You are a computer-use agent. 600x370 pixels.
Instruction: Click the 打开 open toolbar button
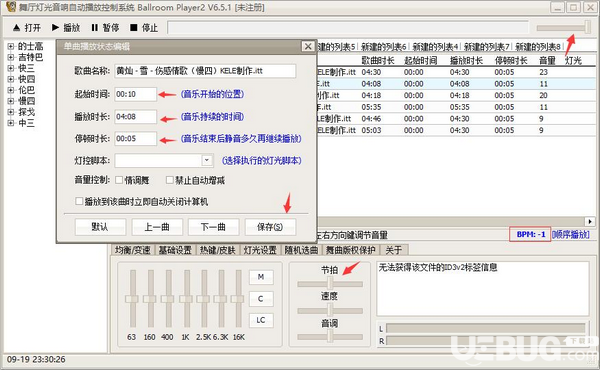coord(27,28)
